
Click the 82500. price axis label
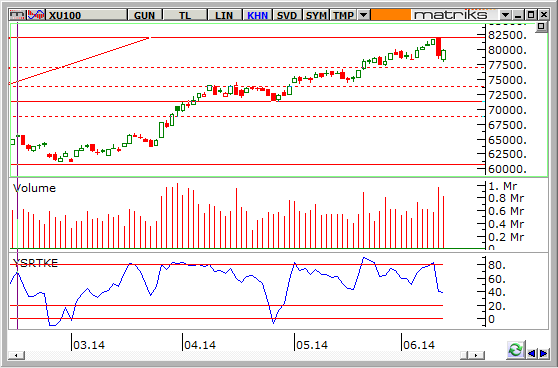coord(508,35)
